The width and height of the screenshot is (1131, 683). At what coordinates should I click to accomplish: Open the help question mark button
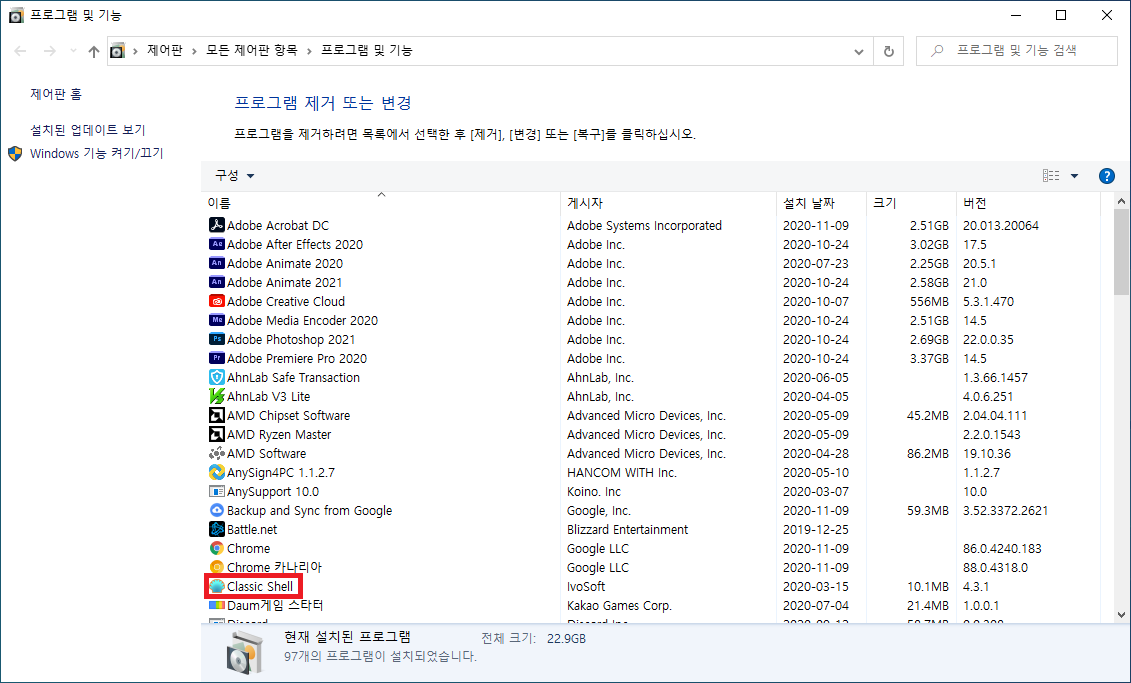pyautogui.click(x=1106, y=176)
